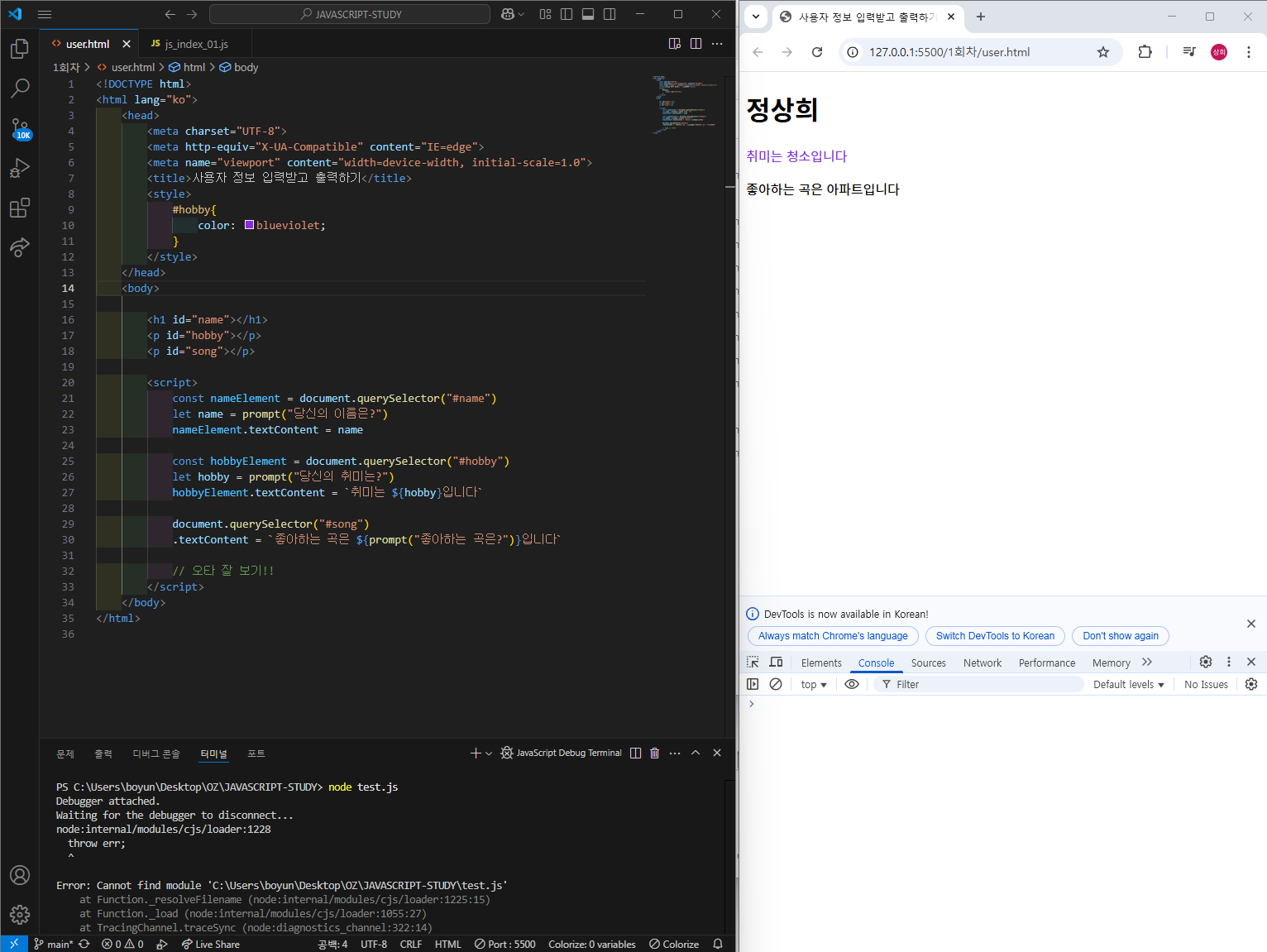This screenshot has height=952, width=1267.
Task: Open the Live Share activity bar icon
Action: (x=20, y=246)
